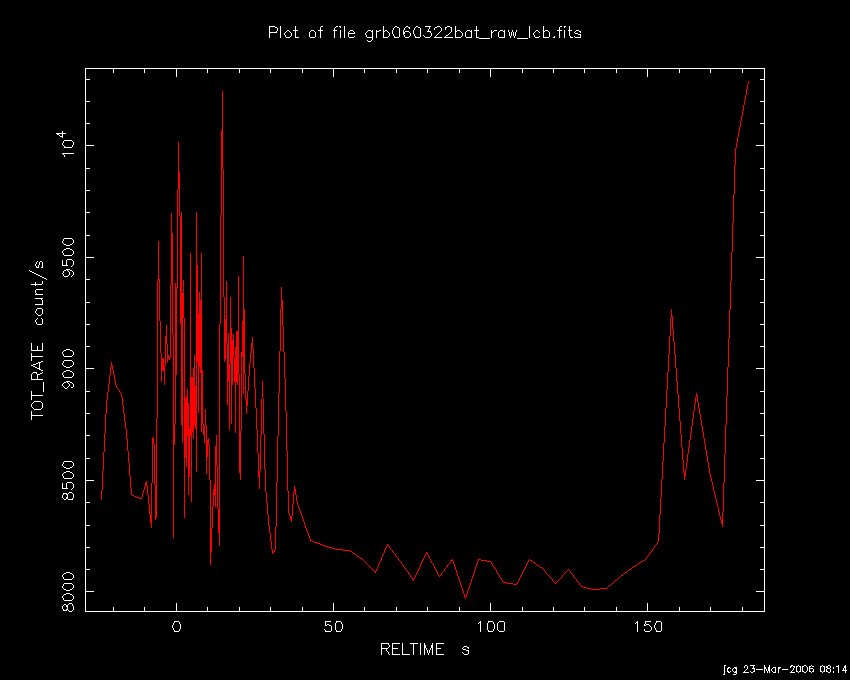Click the 'TOT_RATE count/s' y-axis label
The height and width of the screenshot is (680, 850).
37,340
